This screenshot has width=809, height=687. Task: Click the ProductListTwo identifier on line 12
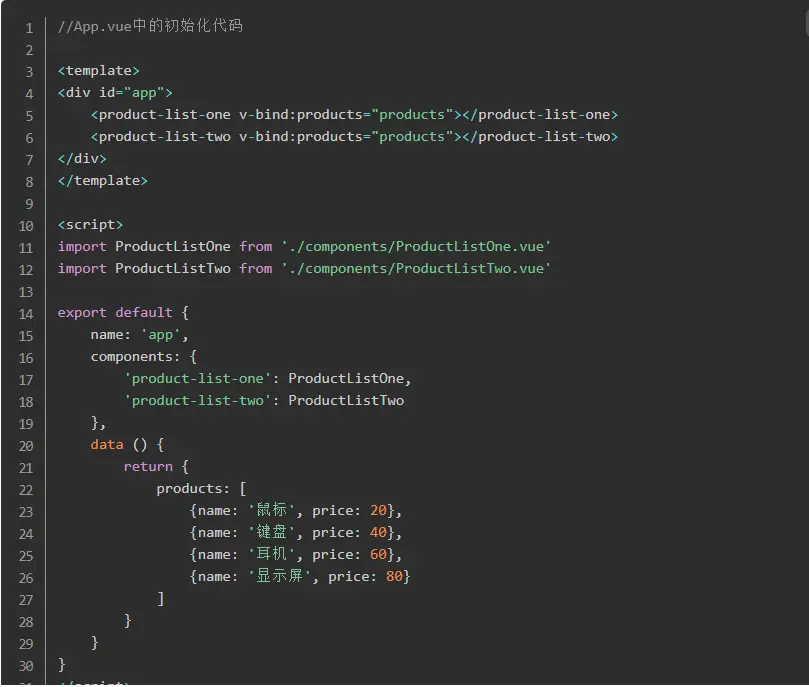tap(173, 269)
